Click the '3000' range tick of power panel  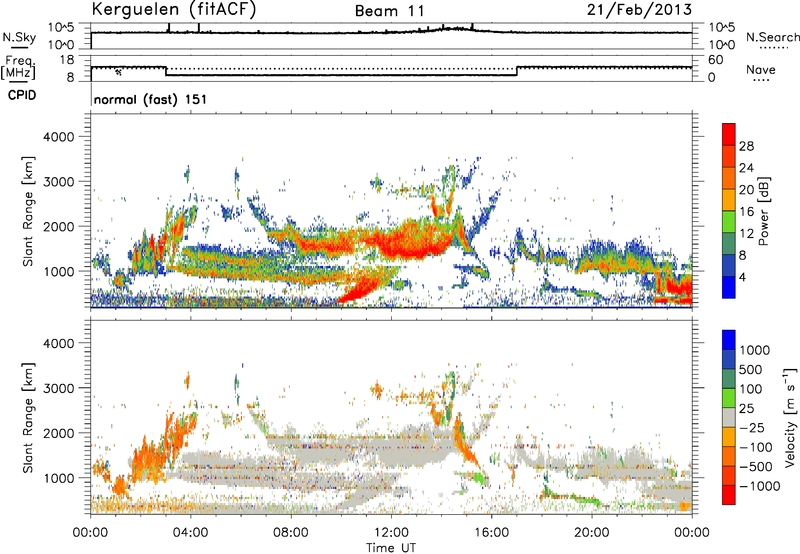pyautogui.click(x=59, y=182)
